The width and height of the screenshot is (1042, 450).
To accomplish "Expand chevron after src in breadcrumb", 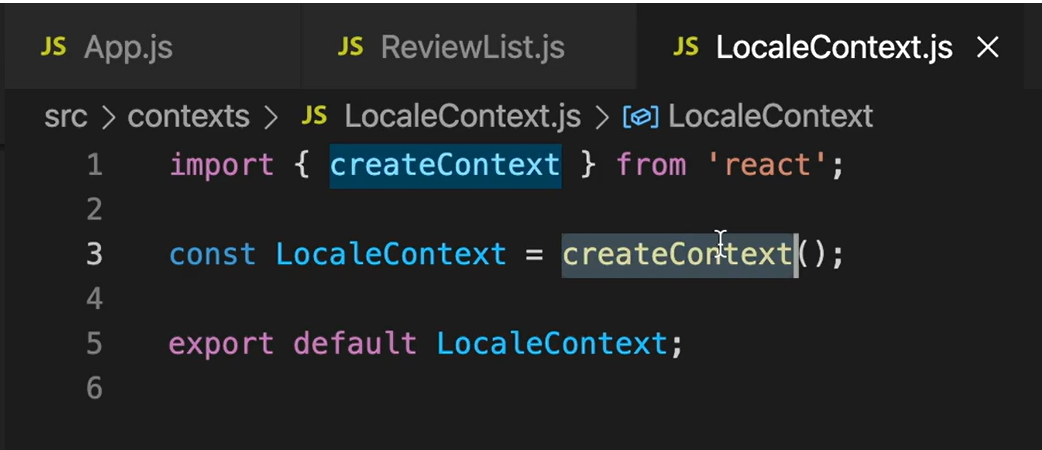I will (108, 118).
